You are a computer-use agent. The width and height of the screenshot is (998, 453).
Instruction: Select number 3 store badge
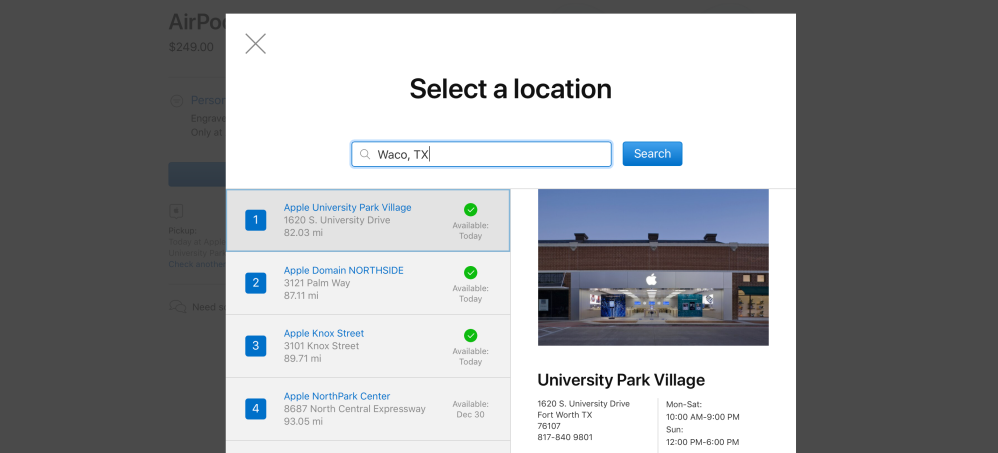pos(256,346)
